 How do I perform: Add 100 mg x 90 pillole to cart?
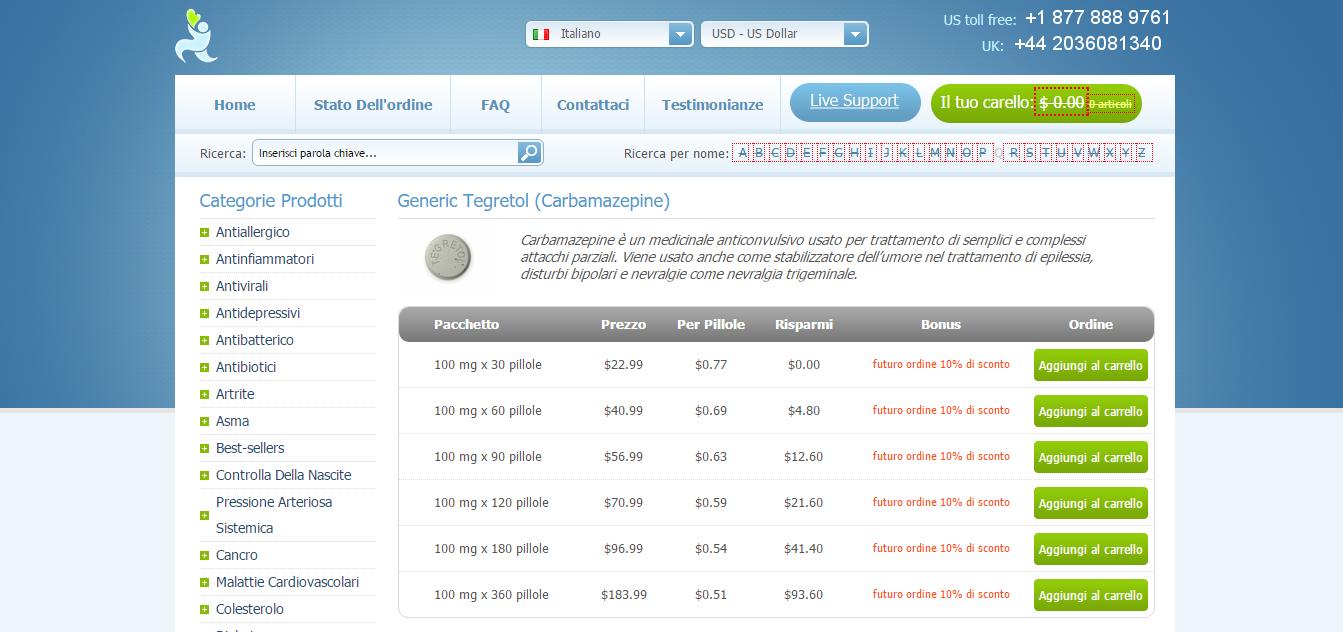[x=1090, y=457]
